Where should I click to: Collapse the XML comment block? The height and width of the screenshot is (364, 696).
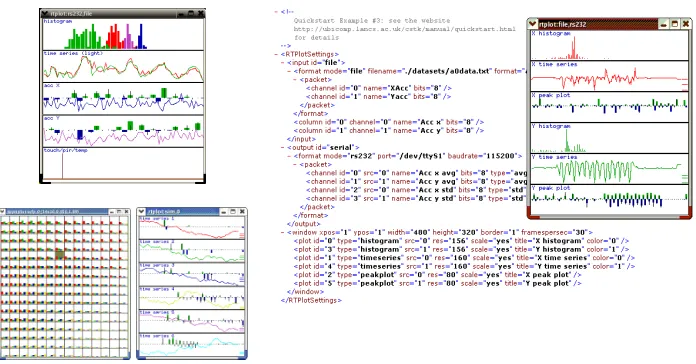[x=277, y=12]
